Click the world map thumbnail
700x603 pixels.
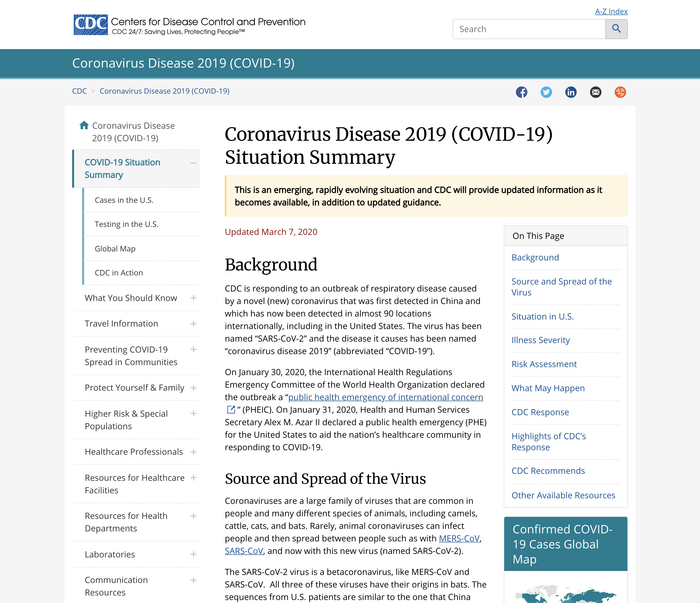pyautogui.click(x=566, y=593)
